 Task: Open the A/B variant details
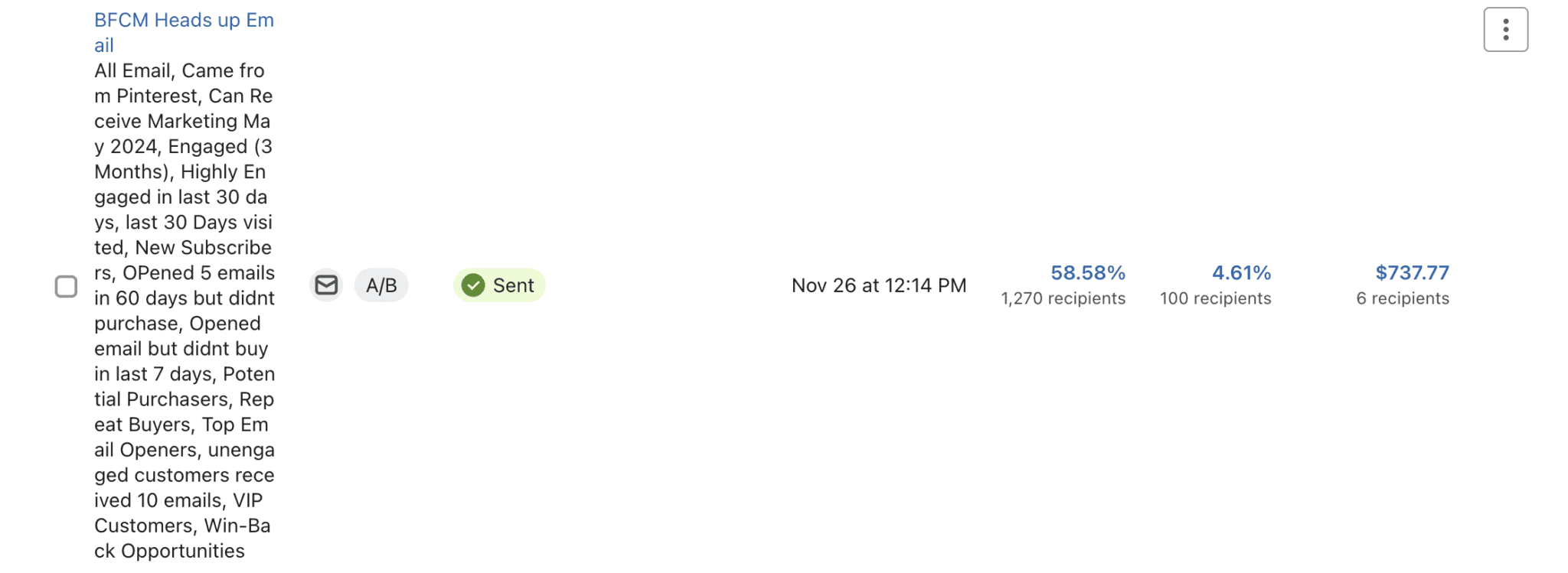tap(381, 285)
